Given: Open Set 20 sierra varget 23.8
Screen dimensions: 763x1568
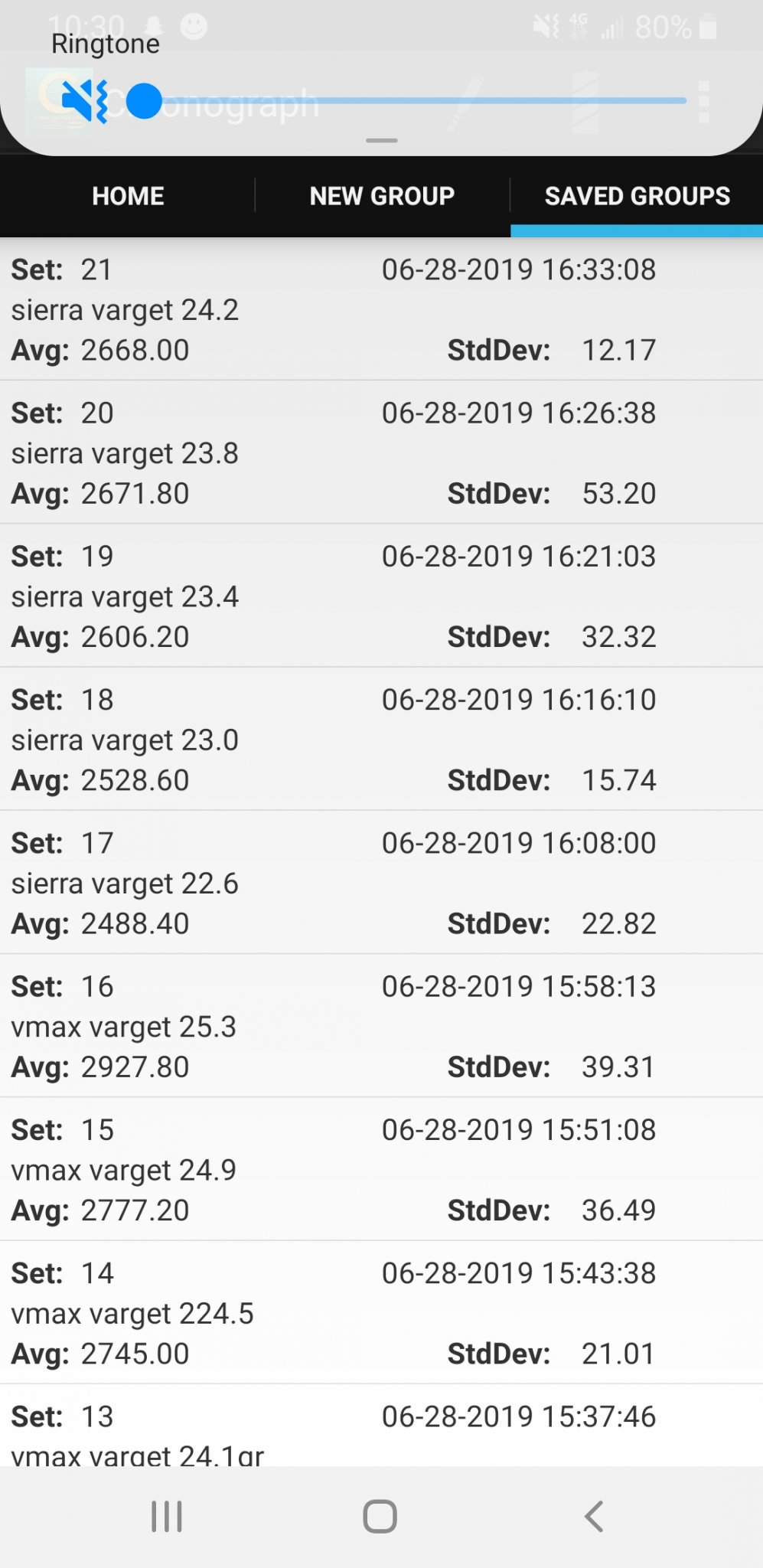Looking at the screenshot, I should pyautogui.click(x=381, y=452).
